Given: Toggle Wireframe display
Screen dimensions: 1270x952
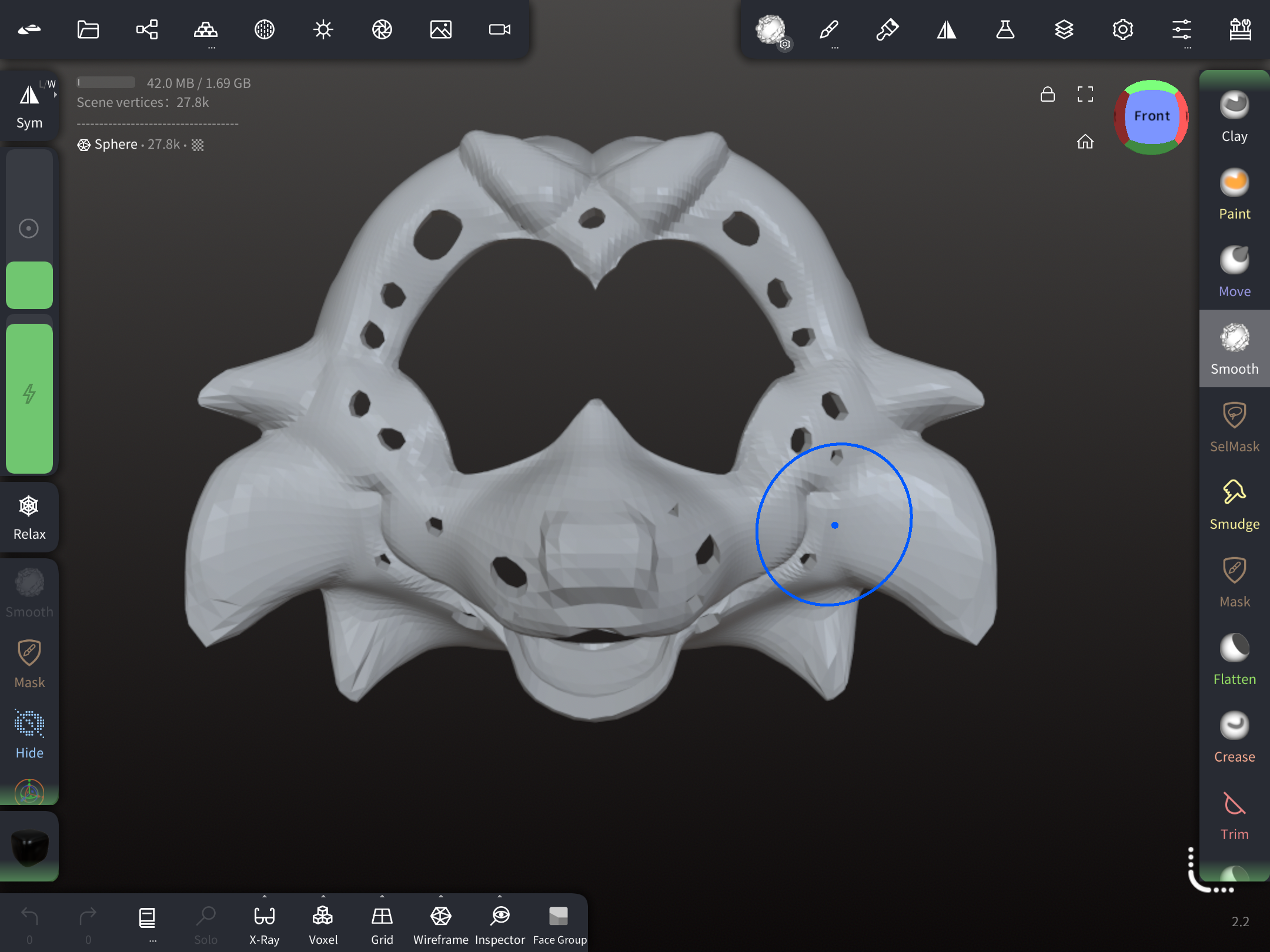Looking at the screenshot, I should [x=441, y=924].
